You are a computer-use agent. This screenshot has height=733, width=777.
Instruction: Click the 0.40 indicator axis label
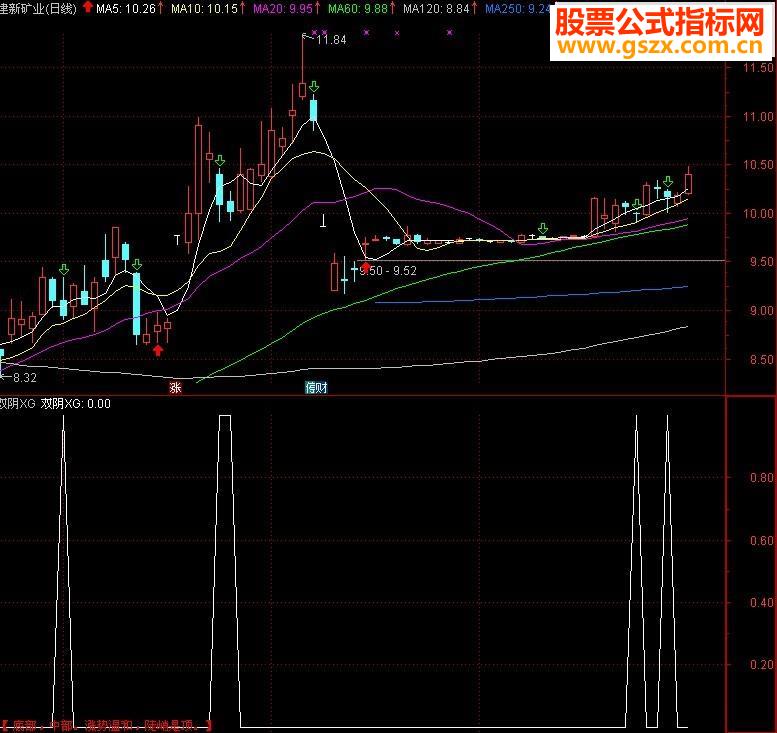click(x=761, y=603)
